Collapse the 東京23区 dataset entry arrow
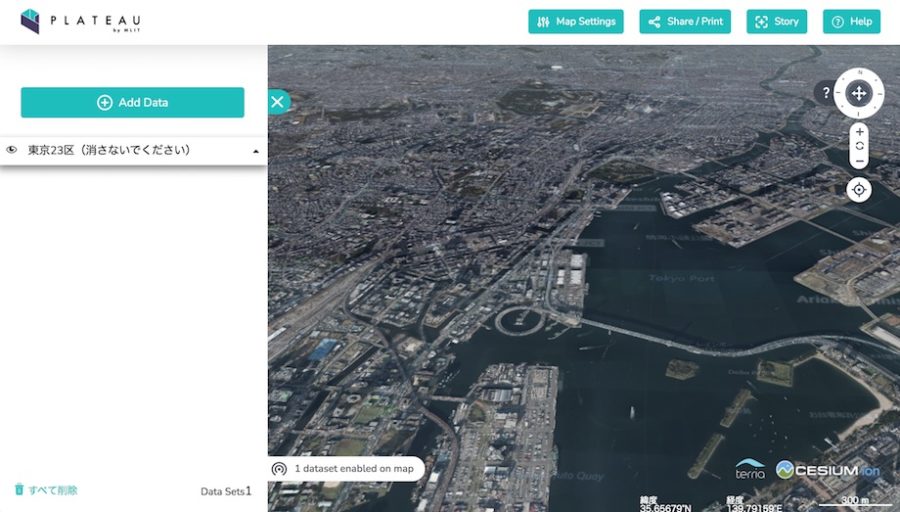This screenshot has width=900, height=512. pos(255,151)
